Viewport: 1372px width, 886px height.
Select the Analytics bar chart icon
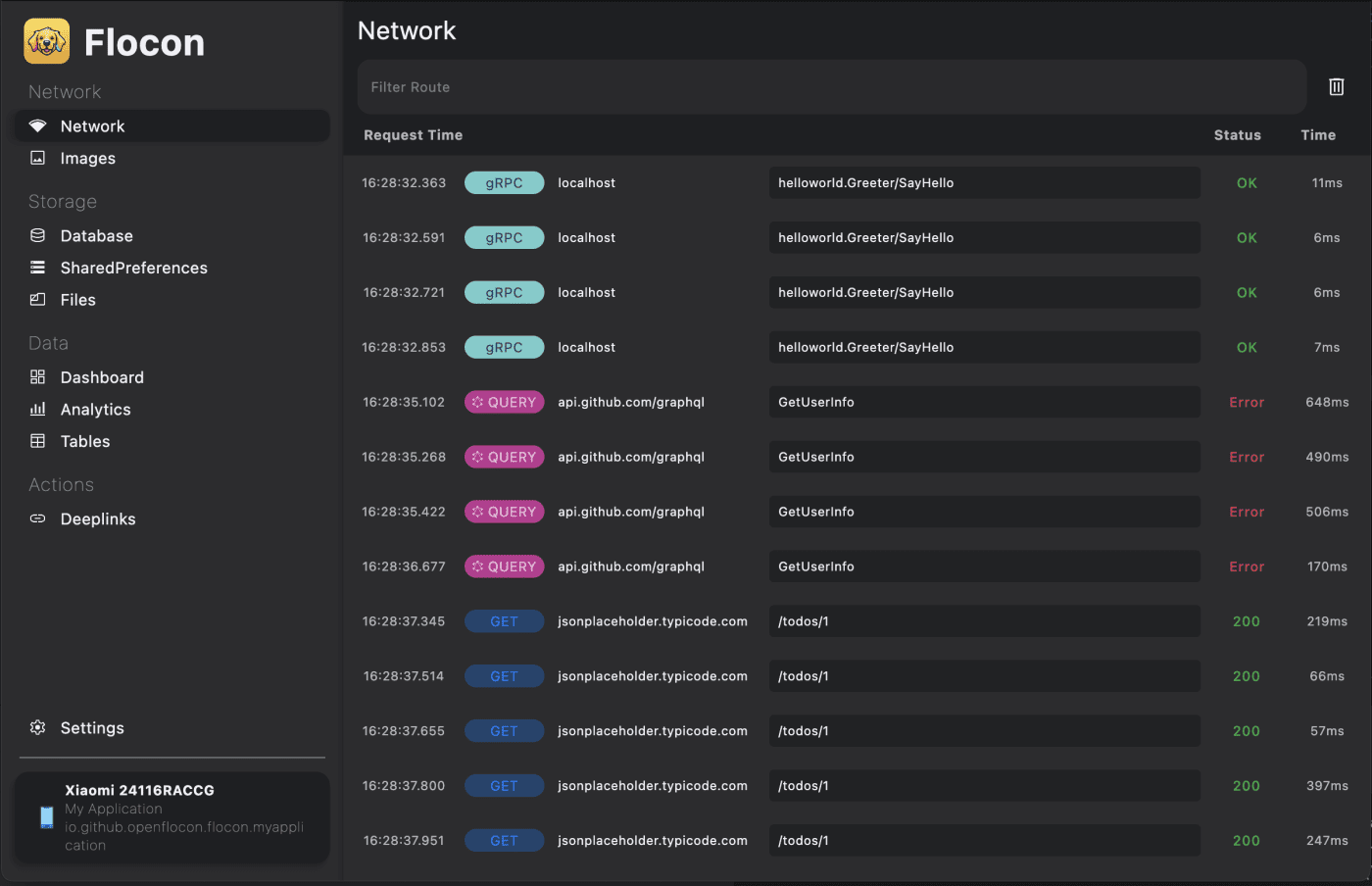pos(38,410)
